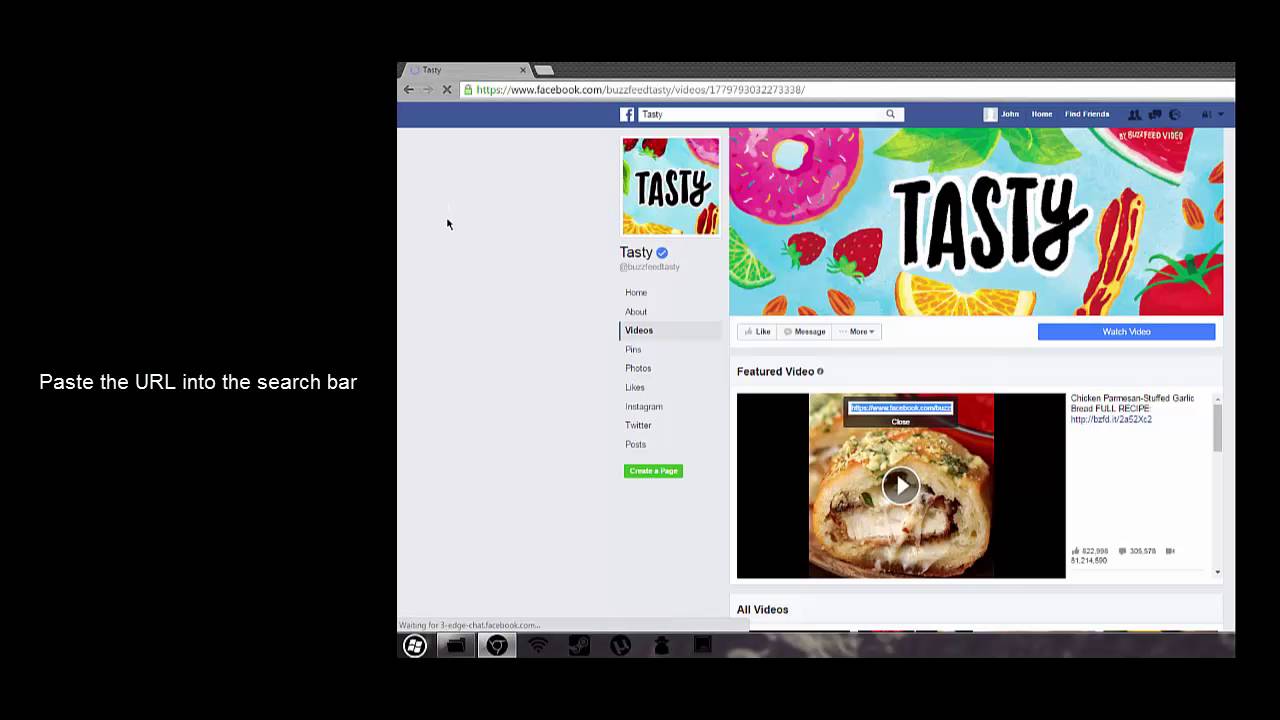Screen dimensions: 1280x720
Task: Open Twitter in the page sidebar
Action: coord(638,425)
